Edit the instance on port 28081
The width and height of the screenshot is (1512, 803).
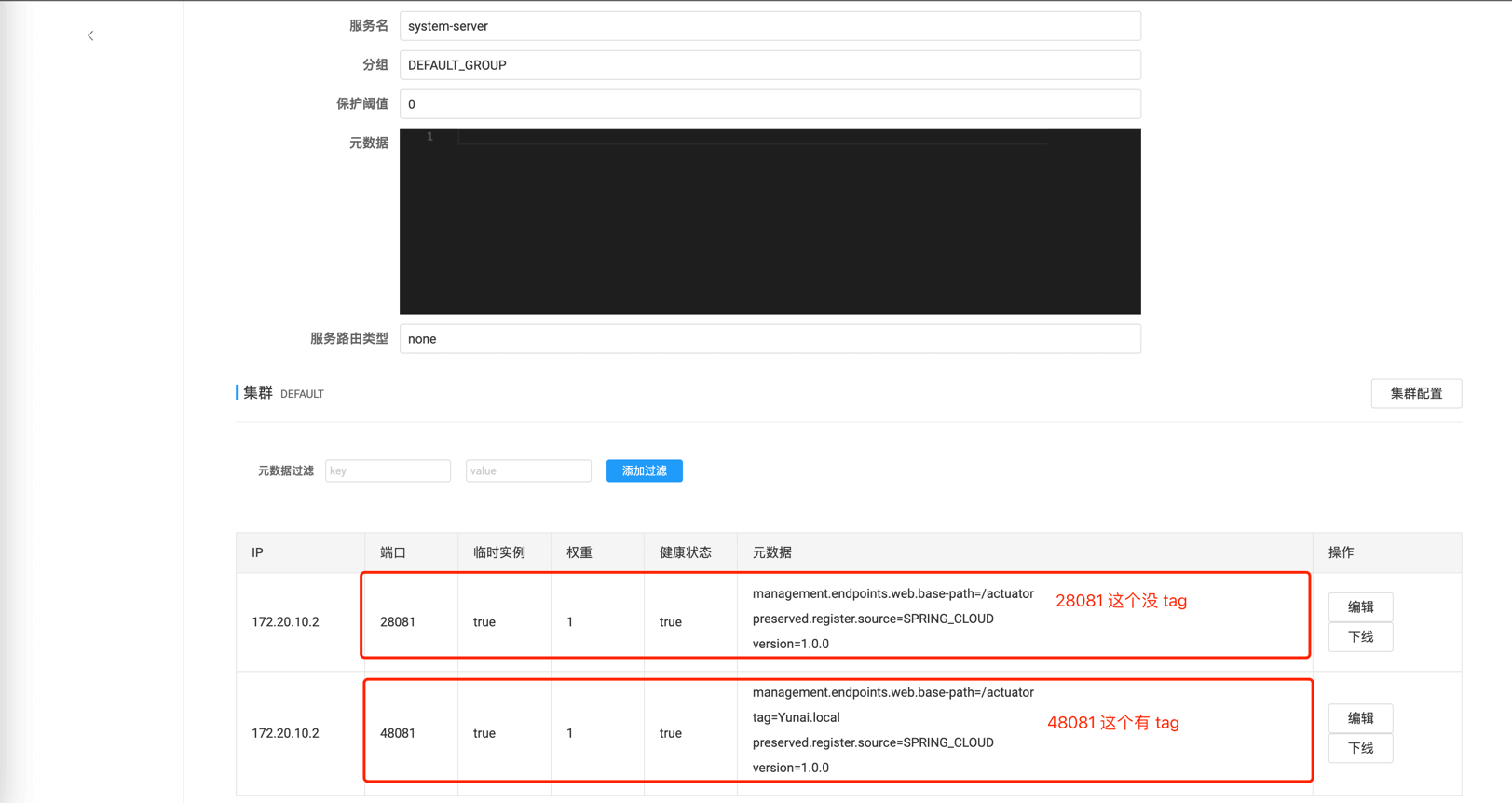pyautogui.click(x=1360, y=607)
